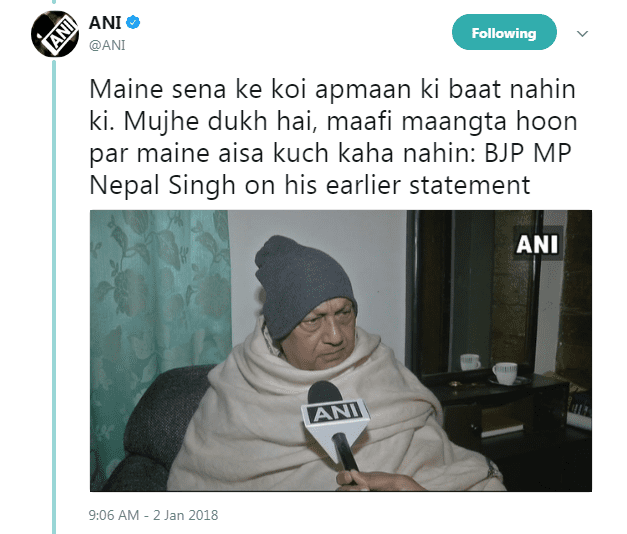Screen dimensions: 627x534
Task: Click the ANI microphone in the image
Action: pyautogui.click(x=335, y=424)
